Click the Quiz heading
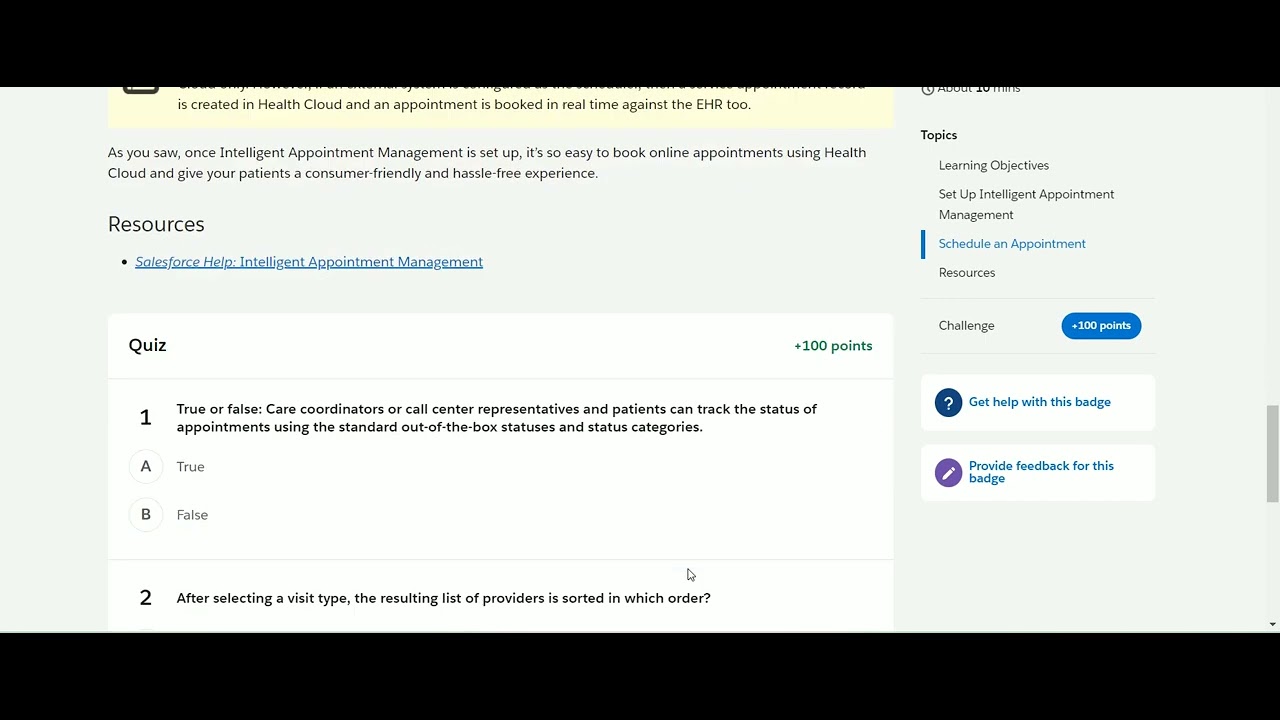The image size is (1280, 720). (147, 345)
